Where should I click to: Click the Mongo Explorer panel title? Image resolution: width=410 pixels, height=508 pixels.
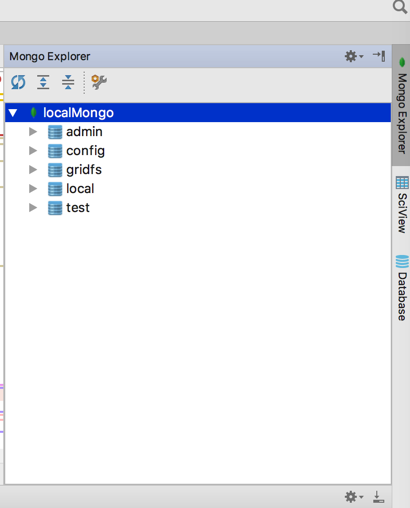click(x=50, y=56)
